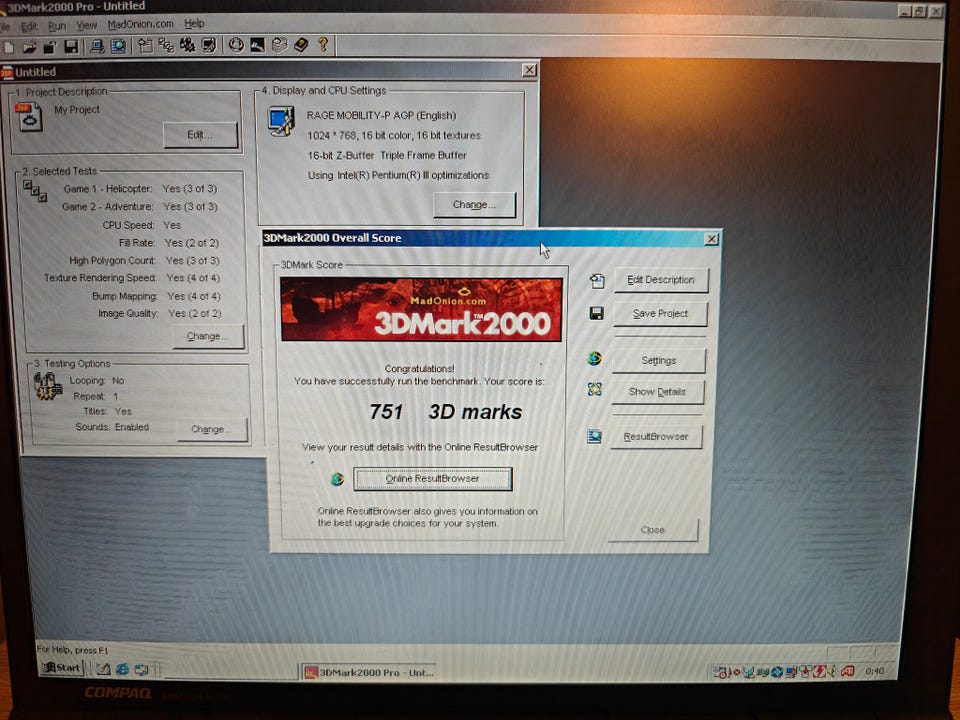
Task: Click the red ATI tray icon
Action: point(847,672)
